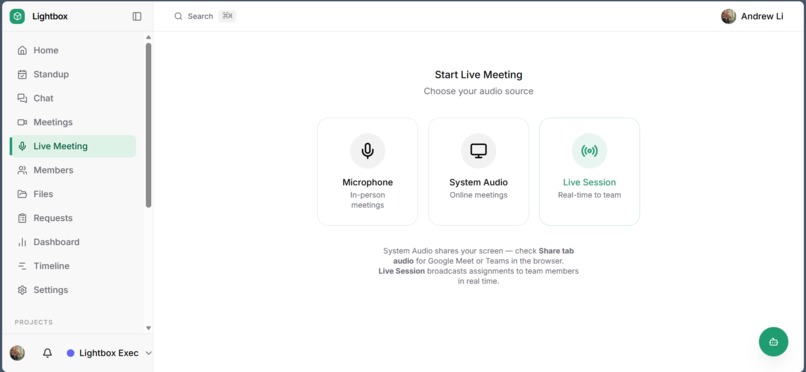Viewport: 806px width, 372px height.
Task: Select the Live Meeting menu item
Action: pos(72,146)
